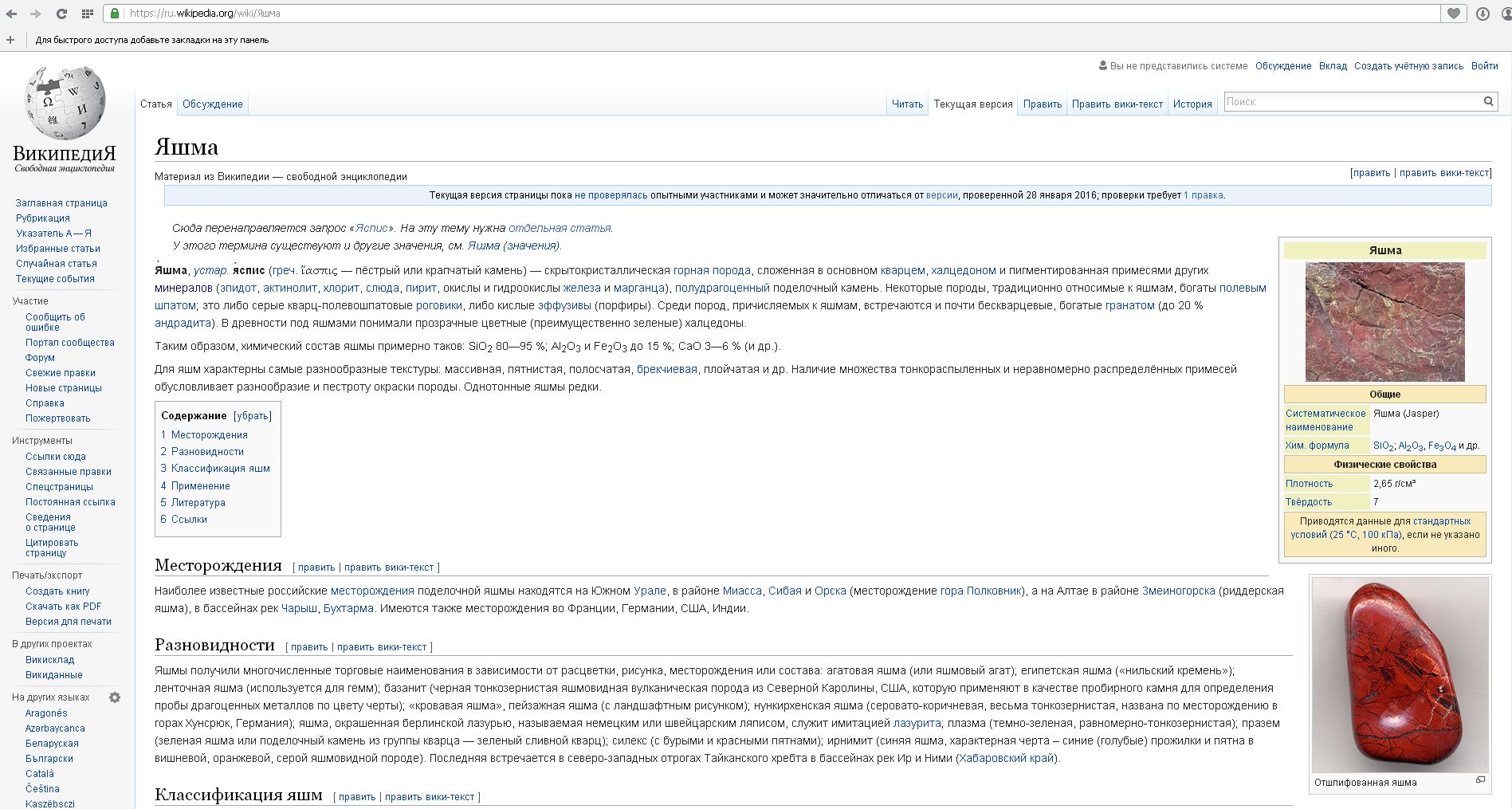This screenshot has width=1512, height=809.
Task: Open the История tab
Action: pos(1192,104)
